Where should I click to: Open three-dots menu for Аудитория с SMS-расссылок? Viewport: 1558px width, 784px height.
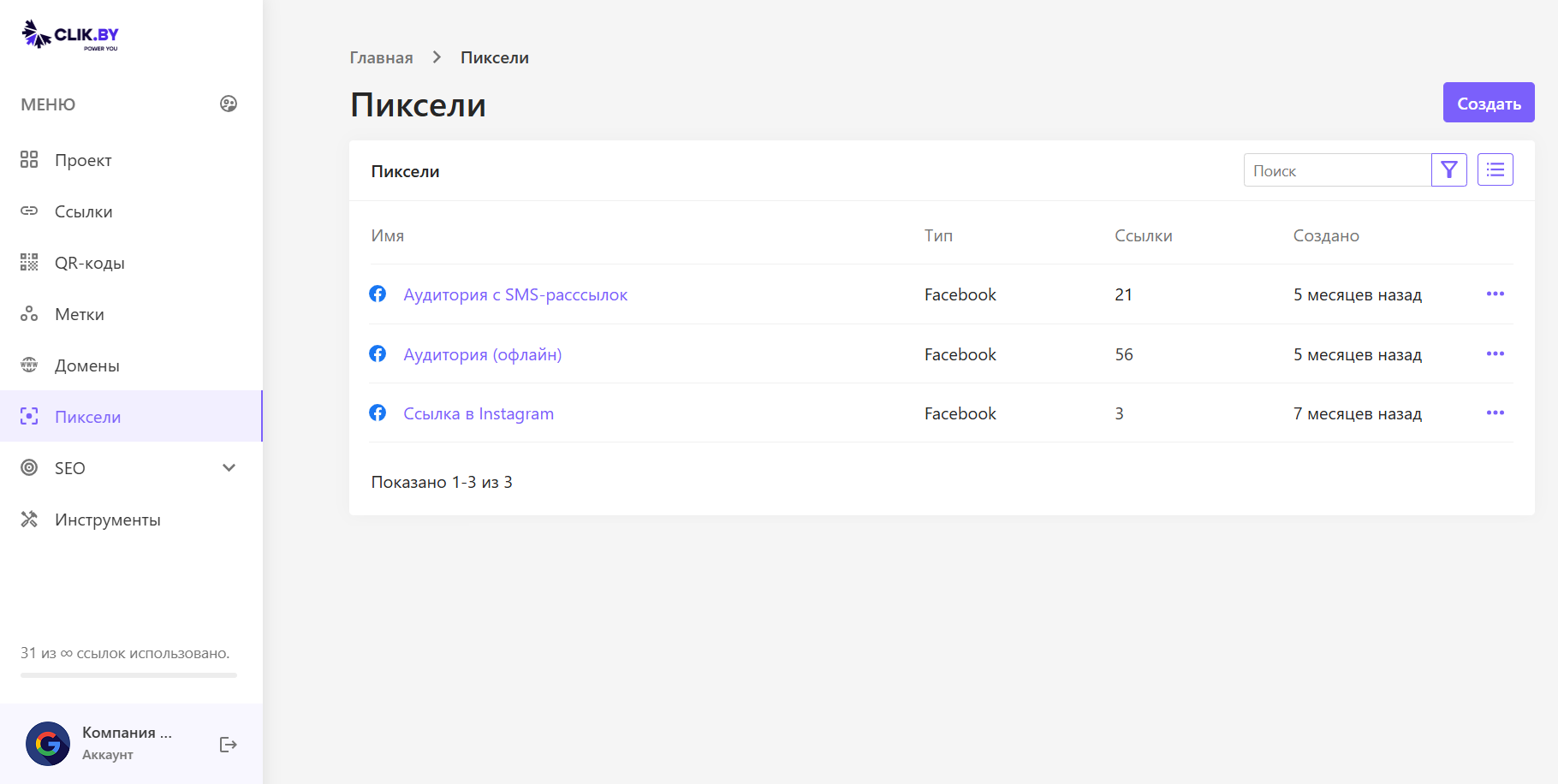[x=1495, y=294]
